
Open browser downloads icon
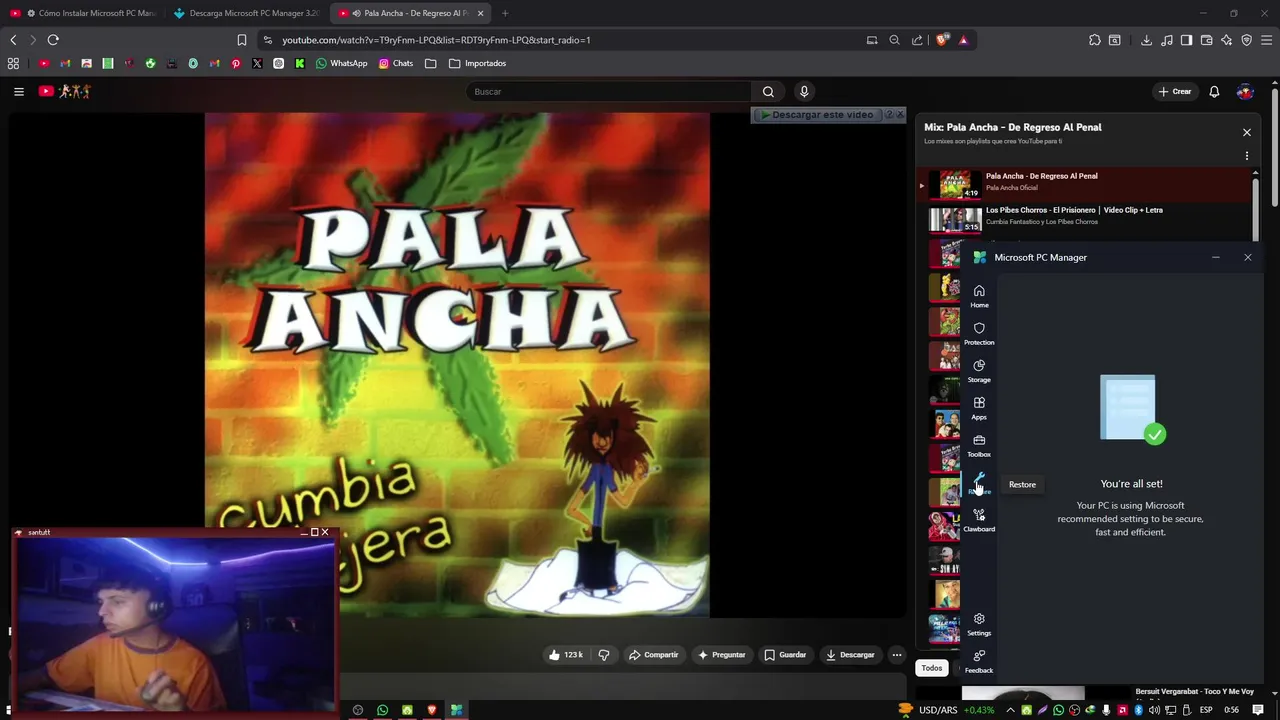[1146, 40]
